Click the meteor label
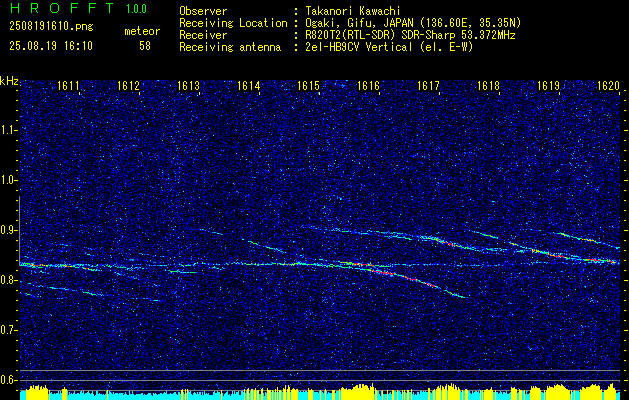 point(142,31)
